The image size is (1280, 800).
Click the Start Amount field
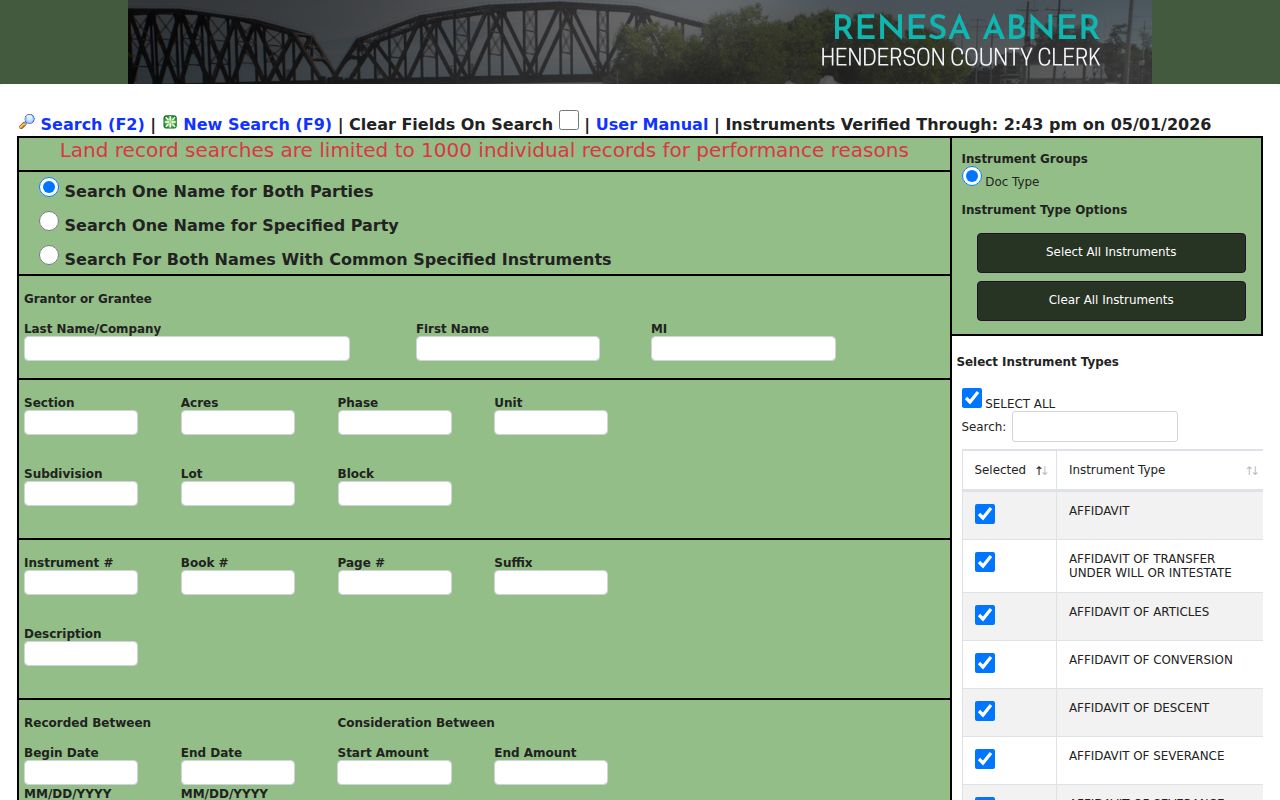tap(395, 772)
